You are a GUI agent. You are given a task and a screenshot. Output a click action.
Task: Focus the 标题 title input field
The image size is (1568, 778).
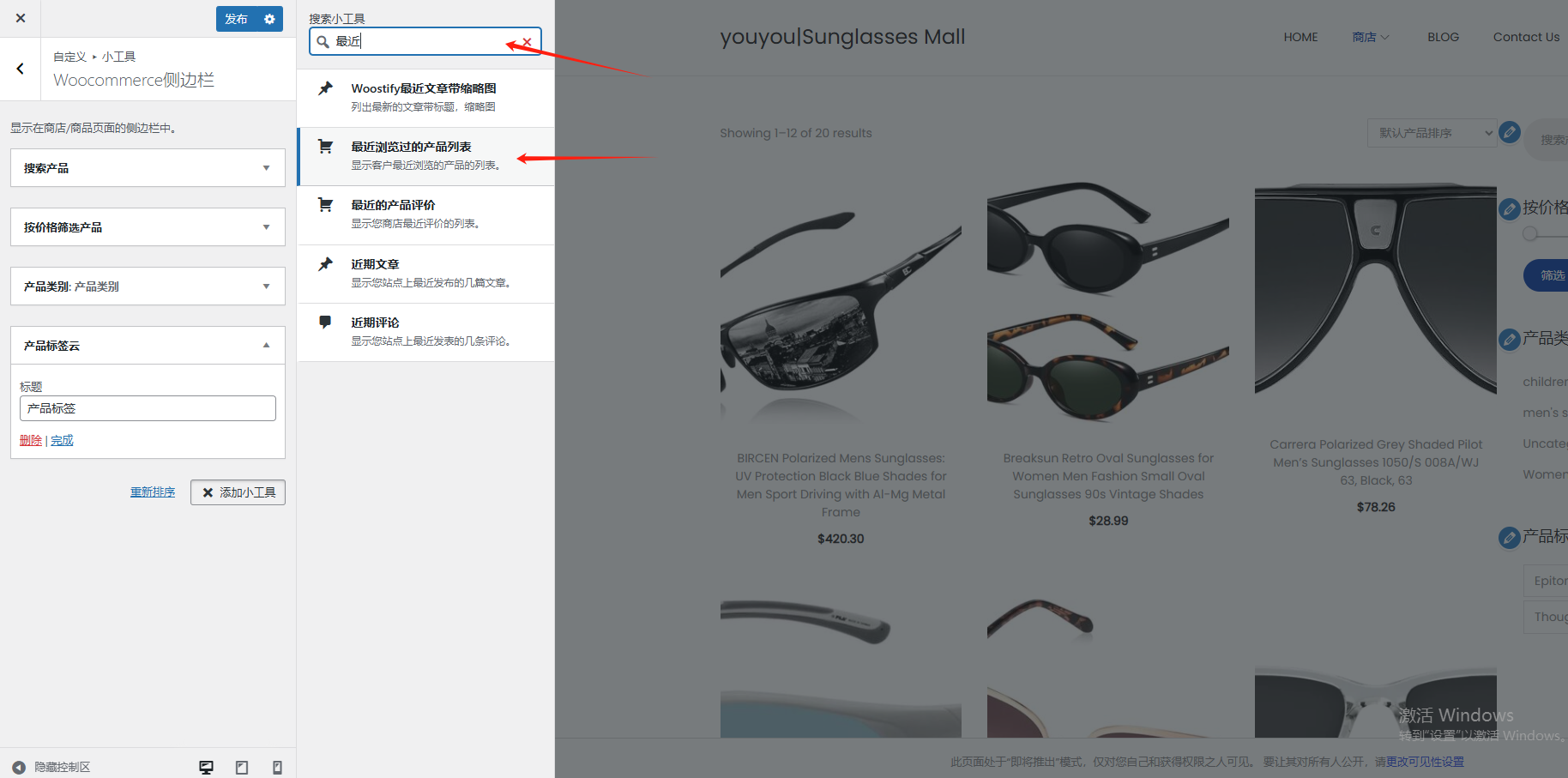coord(148,408)
